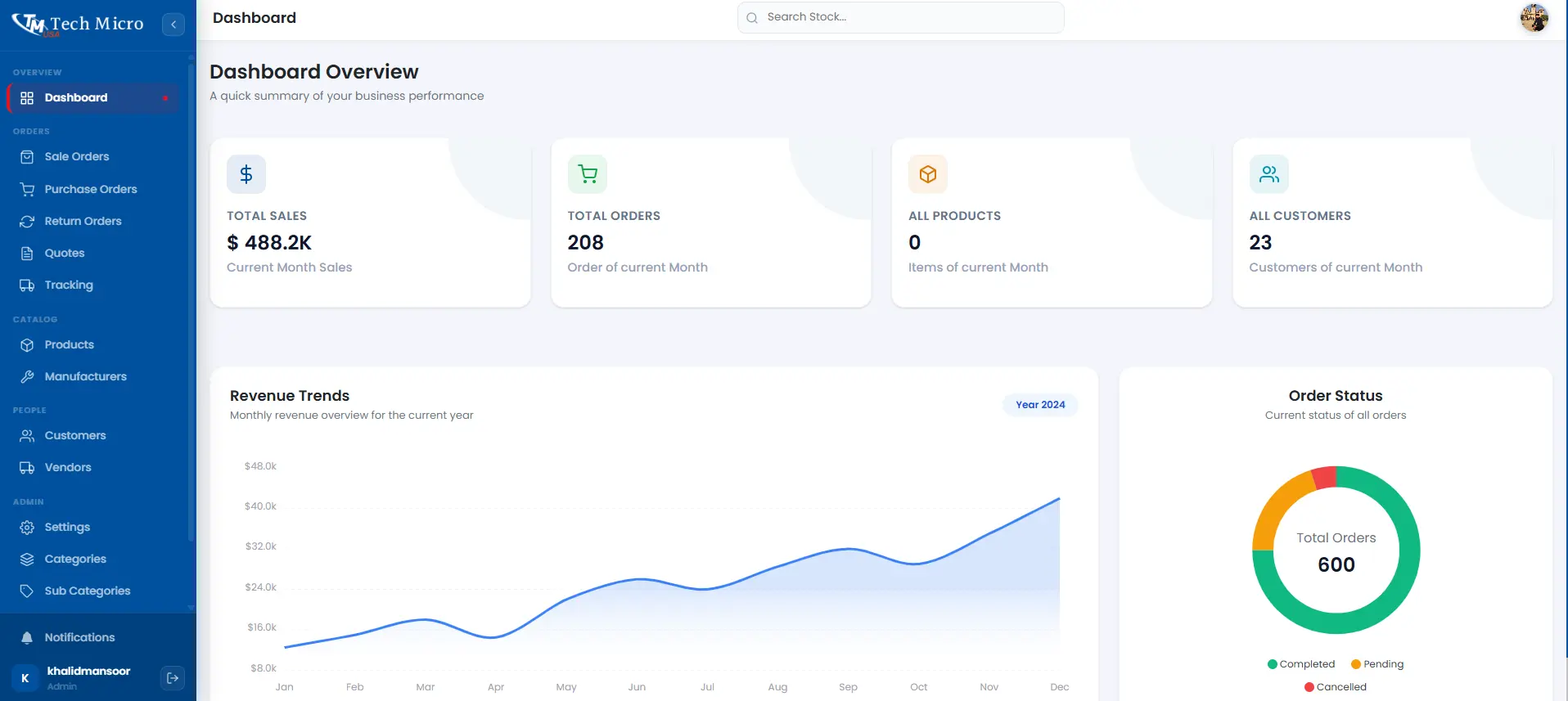Click the 600 Total Orders figure
This screenshot has width=1568, height=701.
1336,565
